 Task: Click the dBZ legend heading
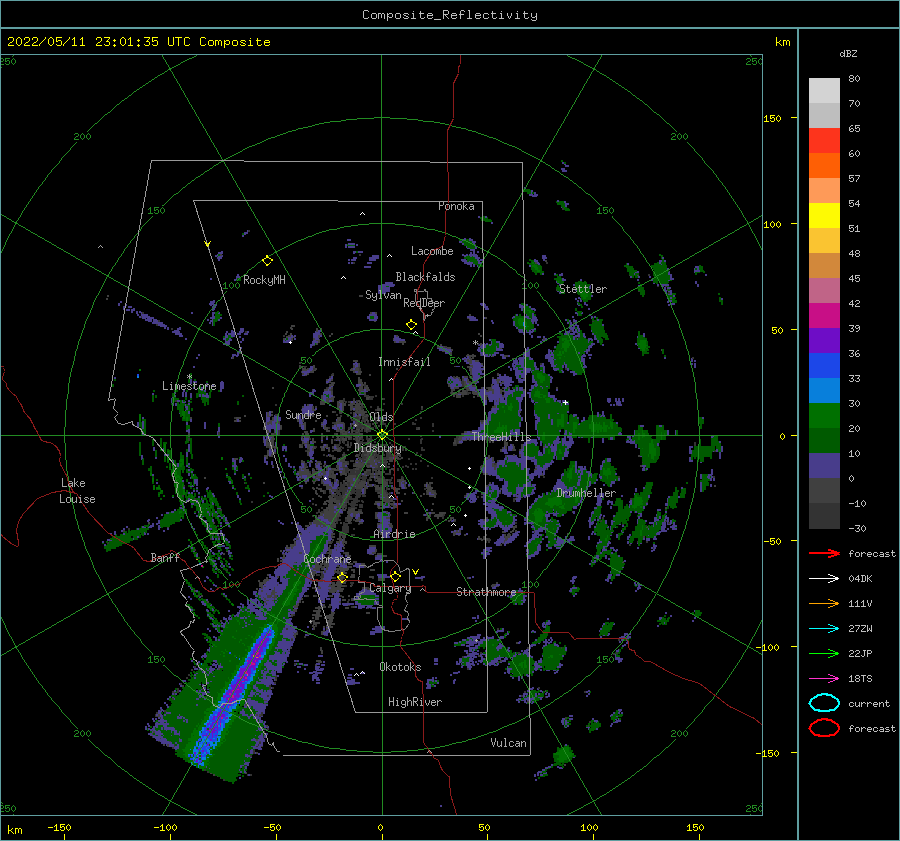pyautogui.click(x=848, y=53)
